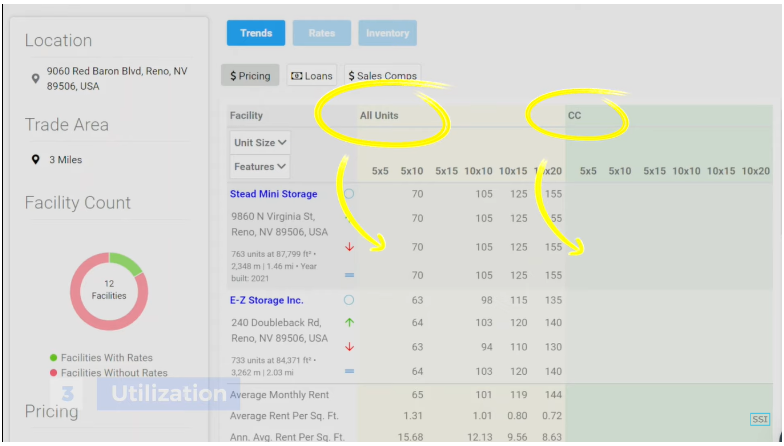Click the CC column header
Viewport: 784px width, 446px height.
574,116
